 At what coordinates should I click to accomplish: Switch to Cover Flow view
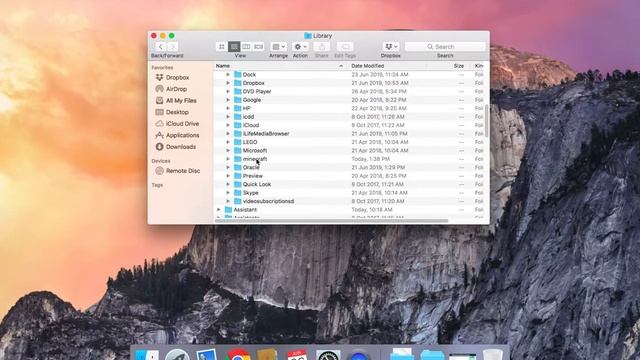tap(258, 47)
